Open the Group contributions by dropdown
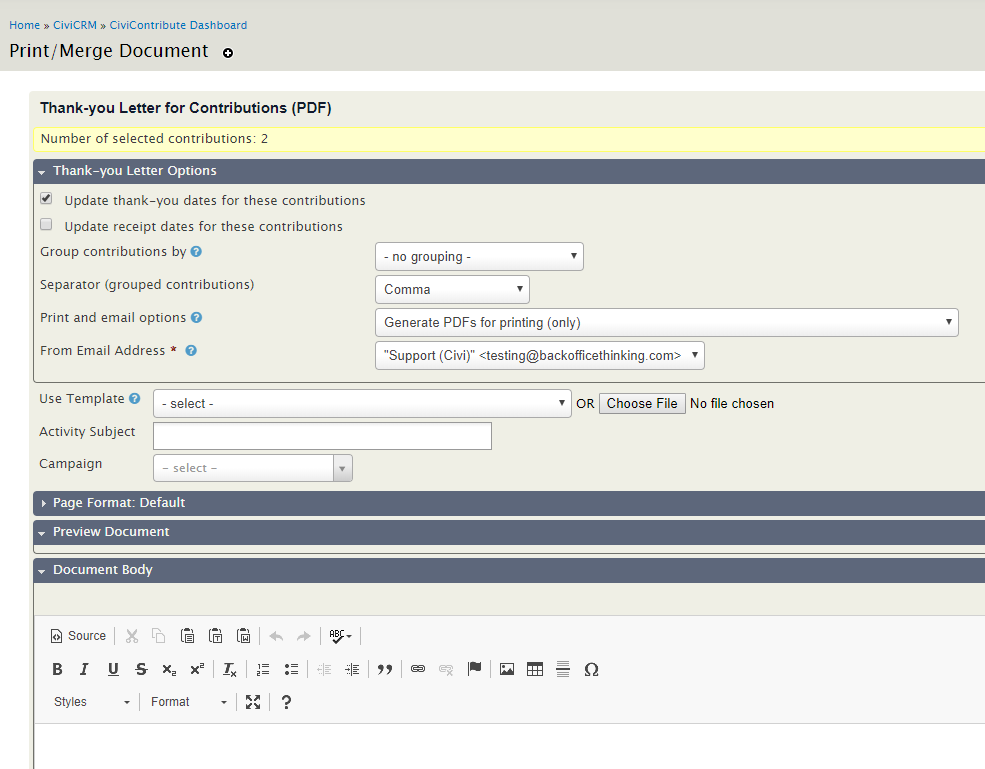 coord(479,257)
